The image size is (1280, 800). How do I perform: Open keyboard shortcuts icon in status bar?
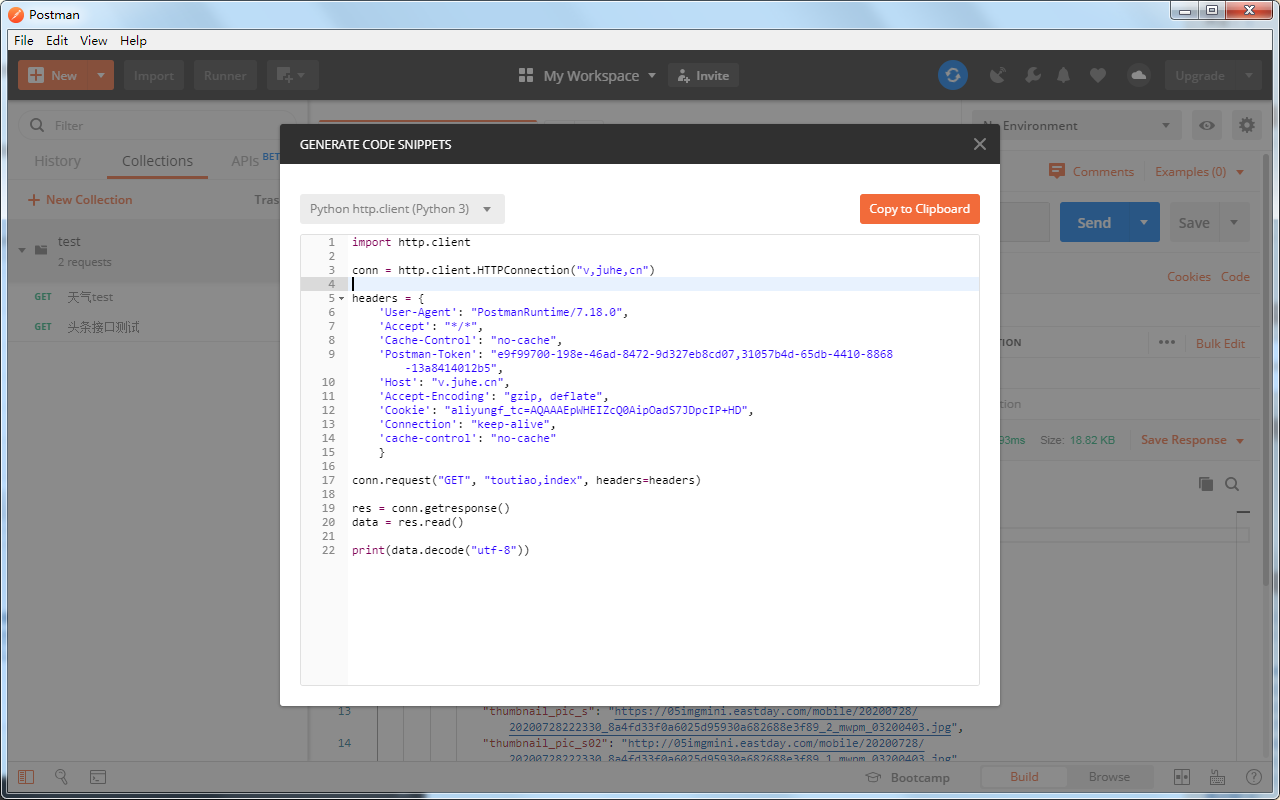tap(1217, 777)
